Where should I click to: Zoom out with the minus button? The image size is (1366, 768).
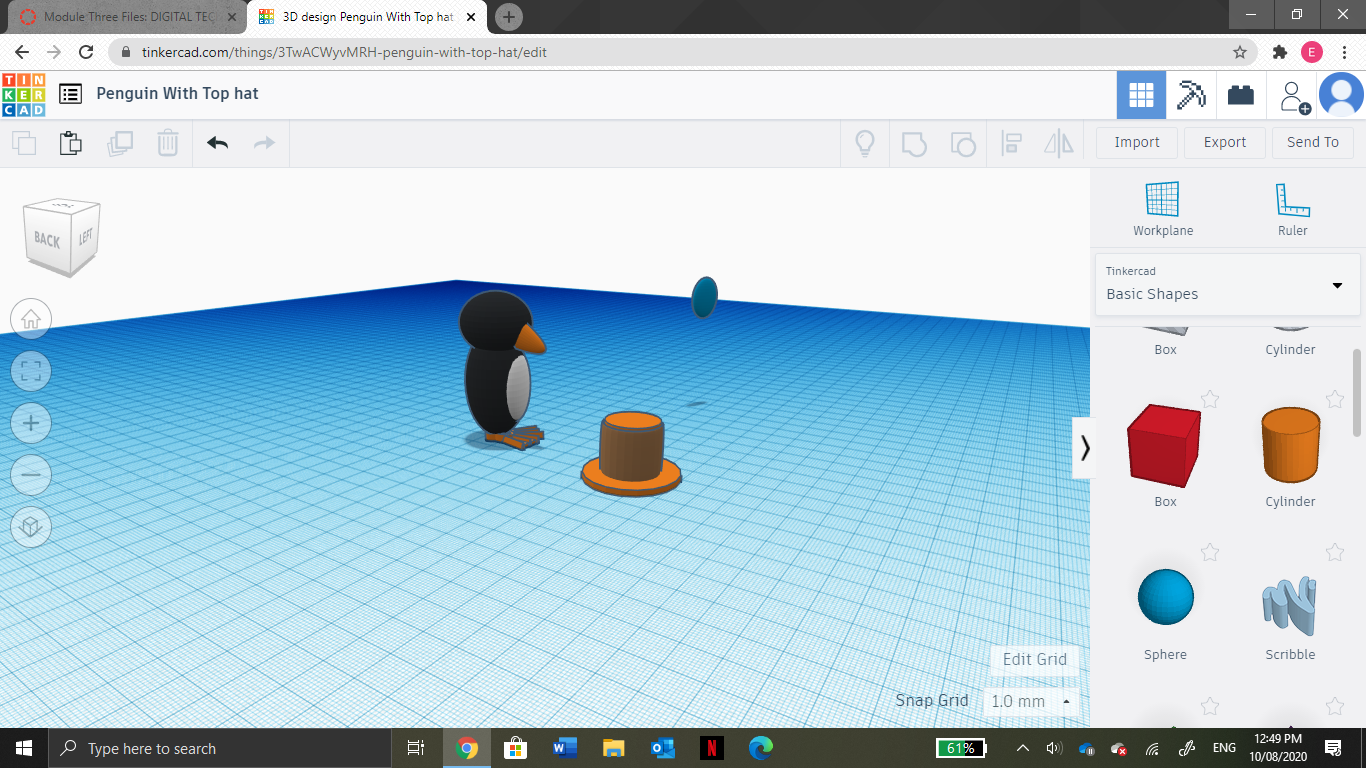coord(31,475)
